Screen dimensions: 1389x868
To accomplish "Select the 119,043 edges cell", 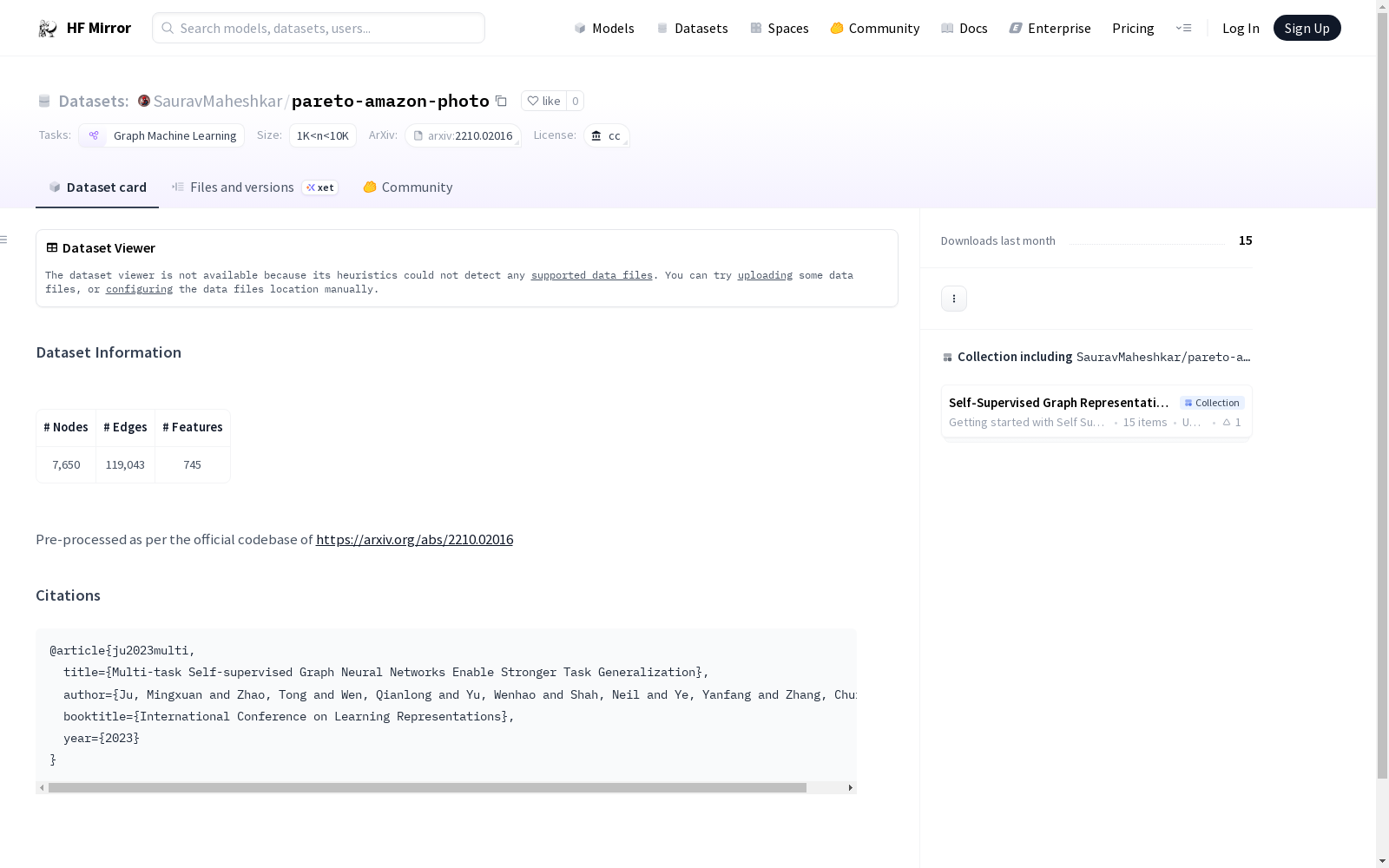I will [125, 464].
